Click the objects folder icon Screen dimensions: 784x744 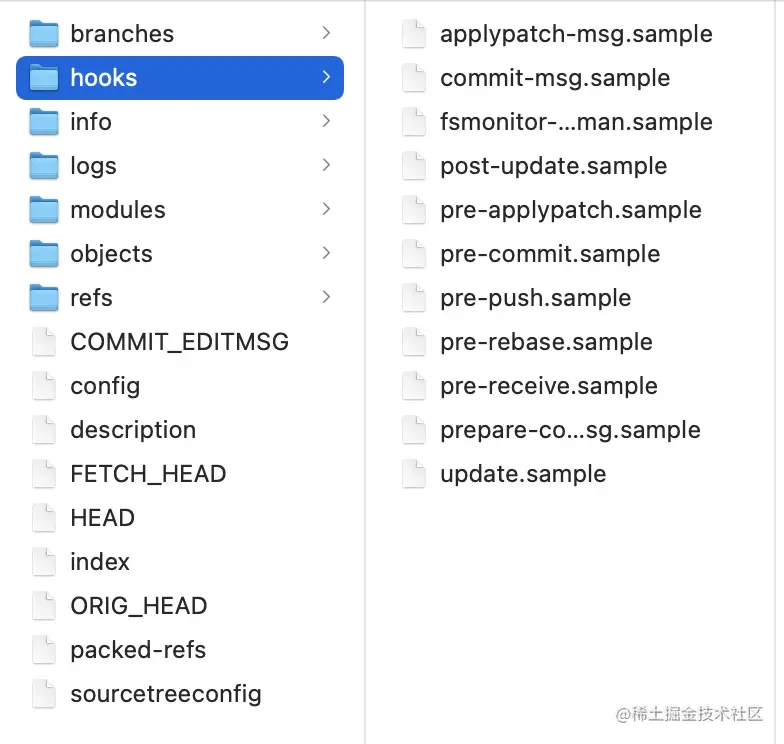pos(44,254)
